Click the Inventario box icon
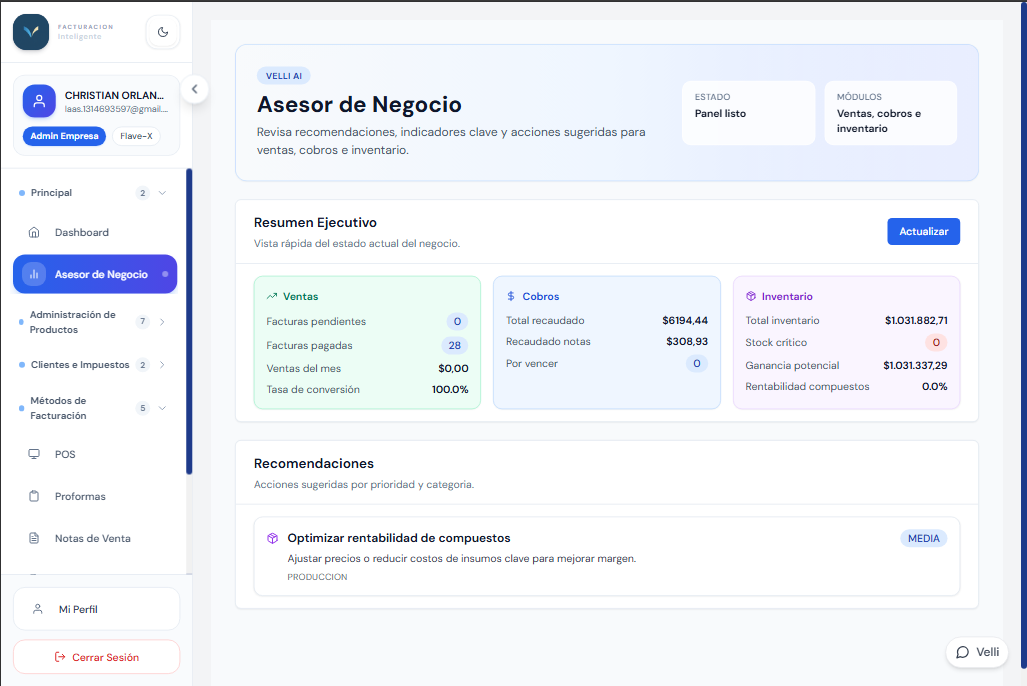Viewport: 1027px width, 686px height. 751,296
